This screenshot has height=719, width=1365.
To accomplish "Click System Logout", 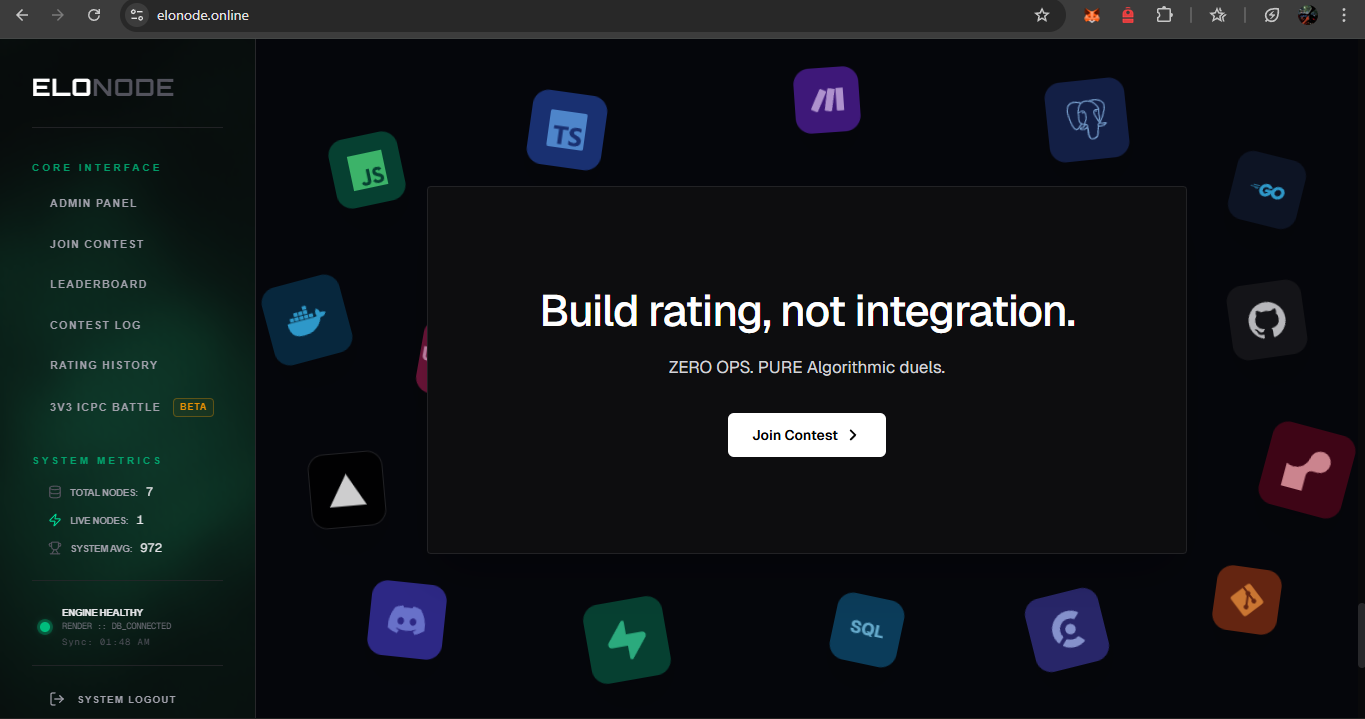I will [x=127, y=699].
